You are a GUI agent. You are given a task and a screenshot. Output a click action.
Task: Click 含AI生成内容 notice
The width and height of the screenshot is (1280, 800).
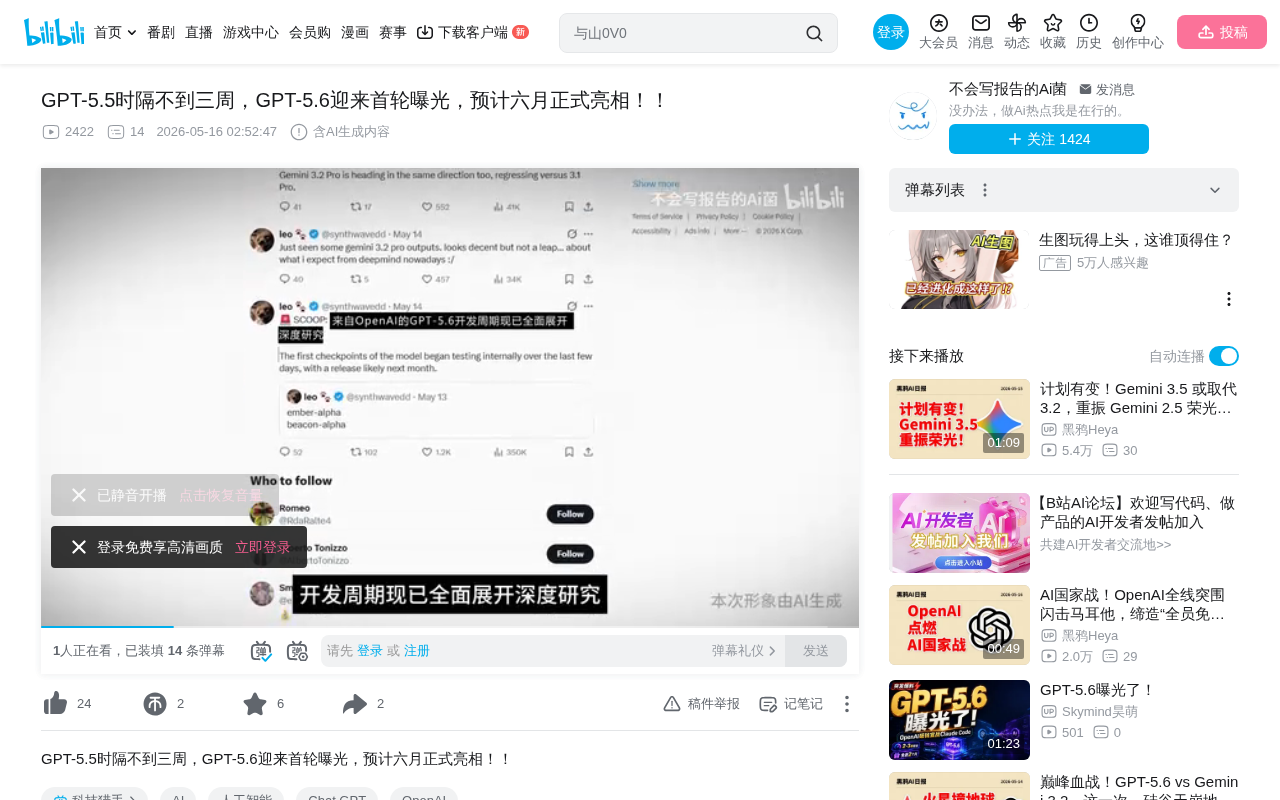pos(340,132)
